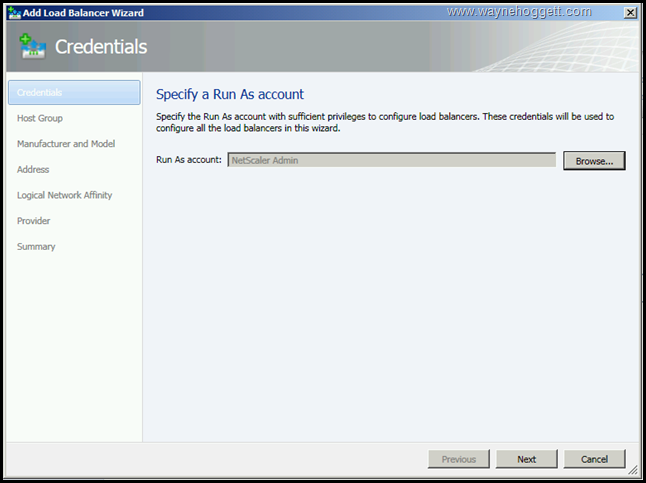Screen dimensions: 646x483
Task: Select the Credentials wizard step
Action: (74, 92)
